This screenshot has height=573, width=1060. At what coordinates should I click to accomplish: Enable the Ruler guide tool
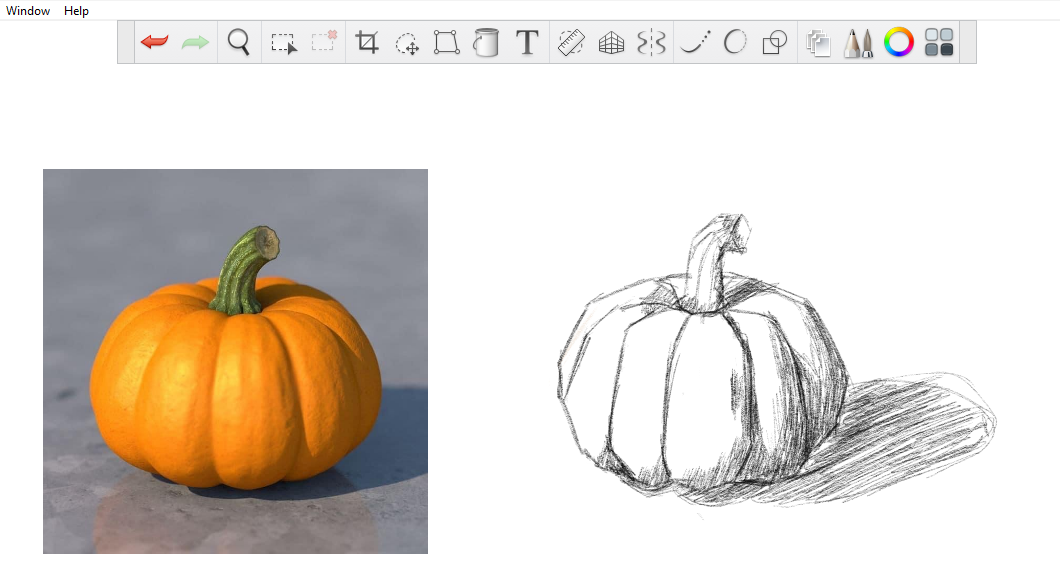pos(571,43)
